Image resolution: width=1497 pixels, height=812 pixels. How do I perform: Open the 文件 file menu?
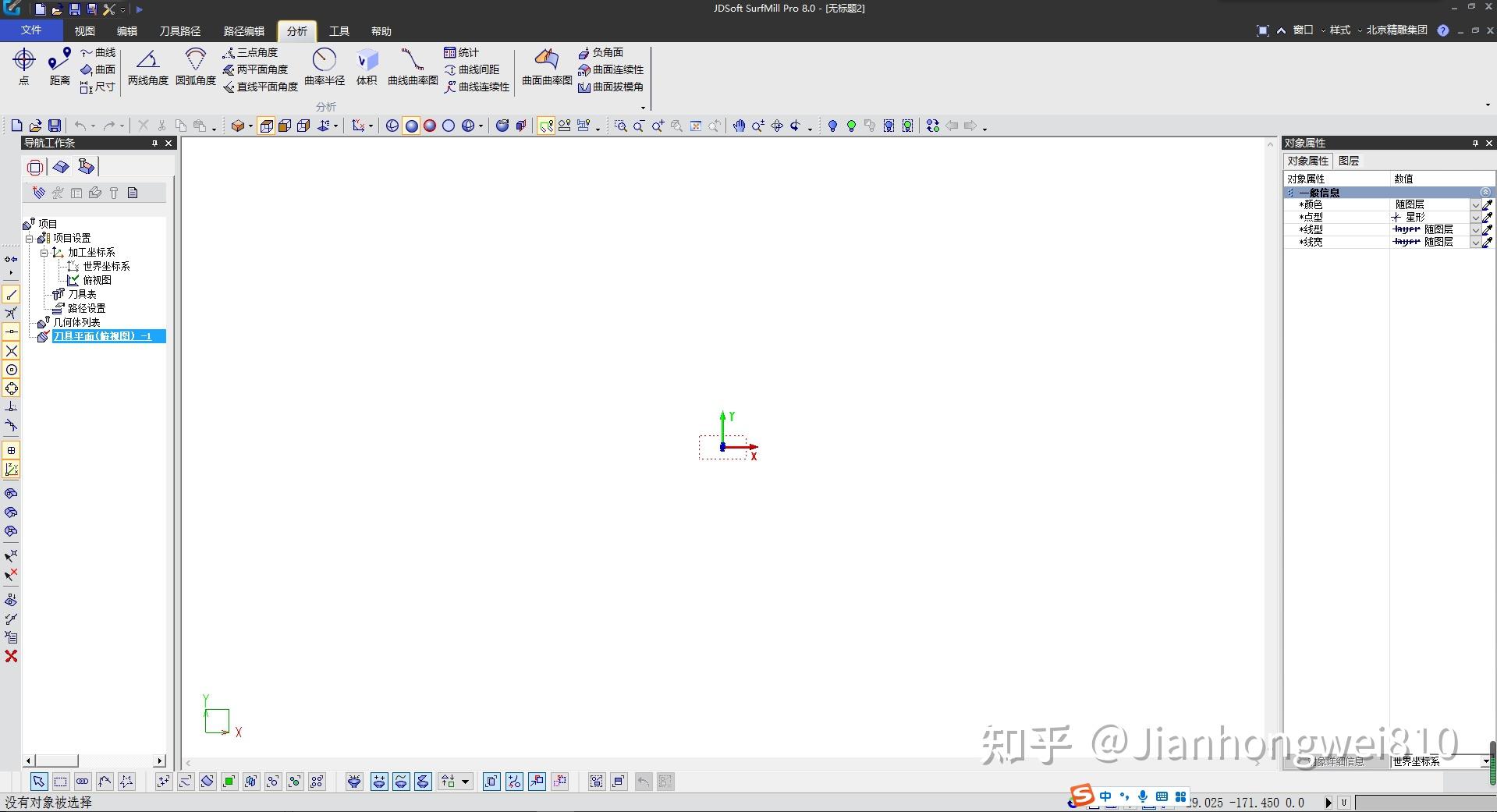click(31, 30)
